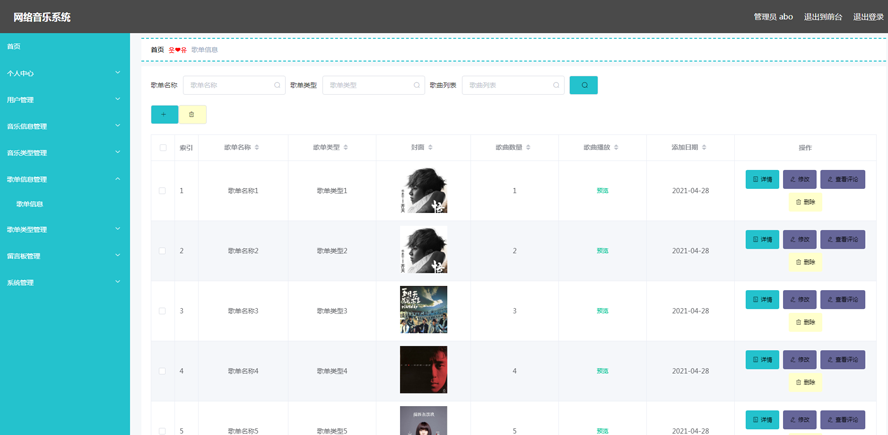Open 详情 for row 4 (歌单名称4)
Viewport: 888px width, 435px height.
[762, 360]
